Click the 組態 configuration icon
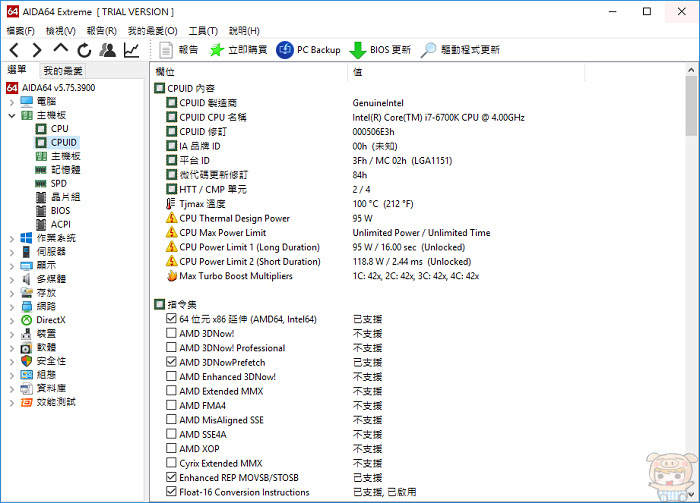Image resolution: width=700 pixels, height=503 pixels. [27, 375]
